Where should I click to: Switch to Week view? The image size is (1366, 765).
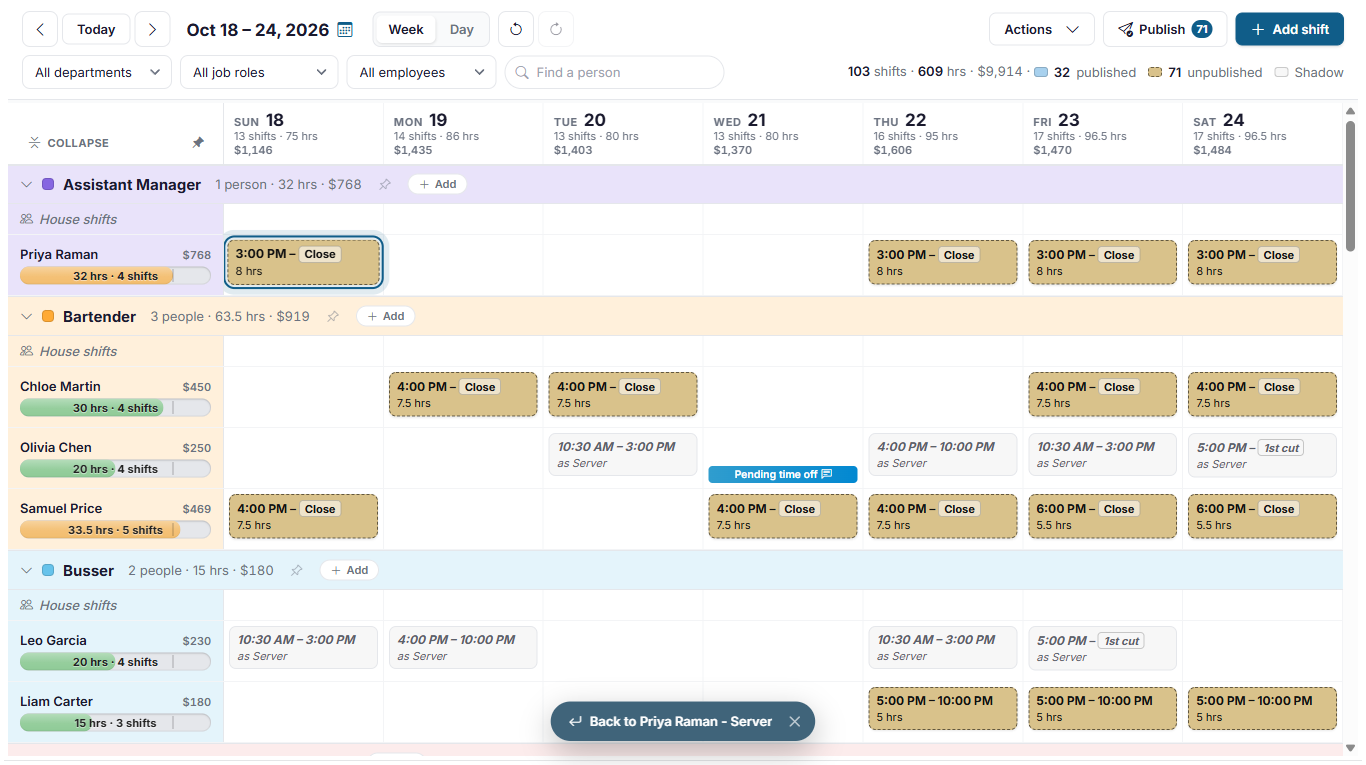(x=406, y=29)
